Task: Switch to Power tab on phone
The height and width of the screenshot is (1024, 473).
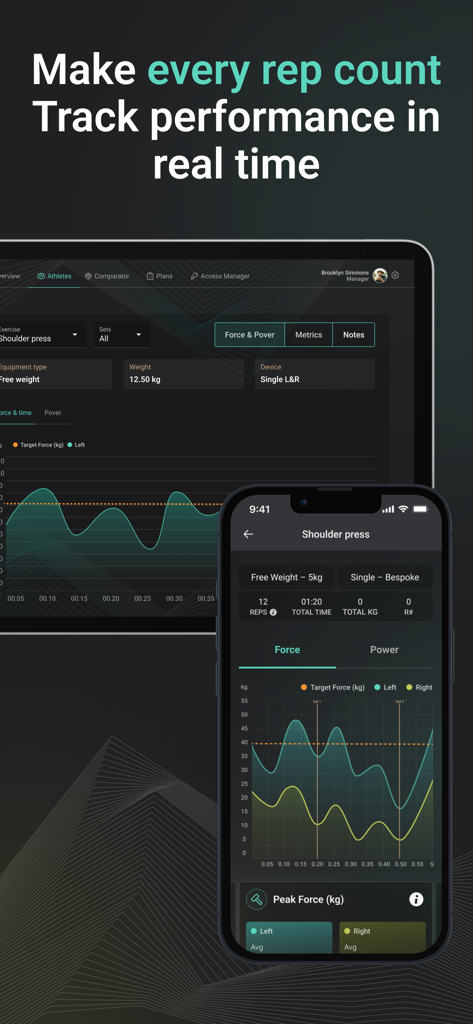Action: tap(384, 650)
